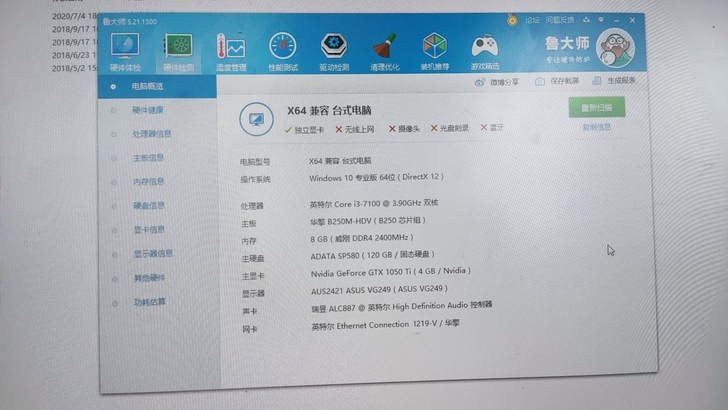This screenshot has height=410, width=728.
Task: Click the Ethernet Connection I219-V value
Action: (385, 325)
